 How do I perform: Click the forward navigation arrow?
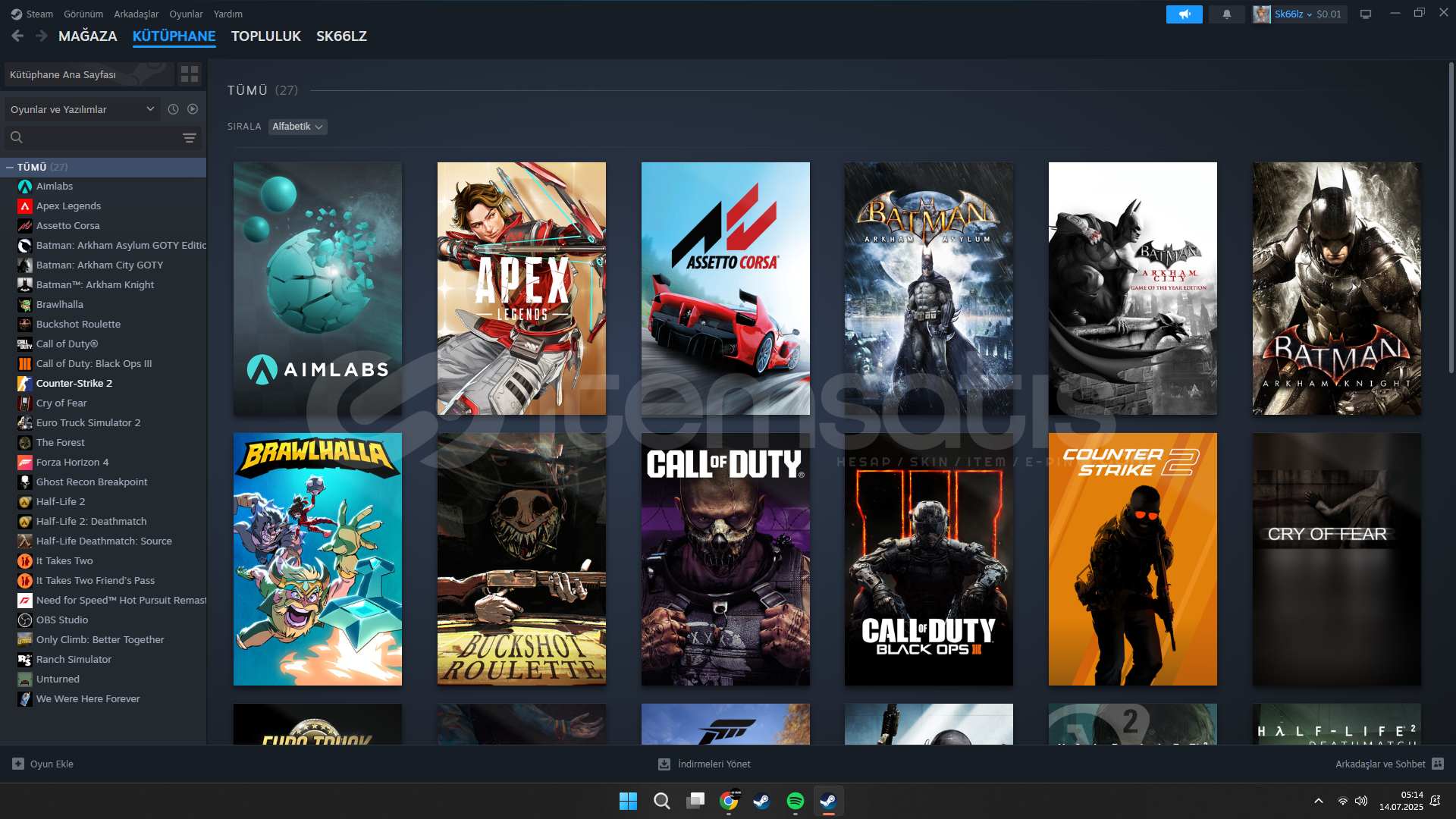coord(42,36)
